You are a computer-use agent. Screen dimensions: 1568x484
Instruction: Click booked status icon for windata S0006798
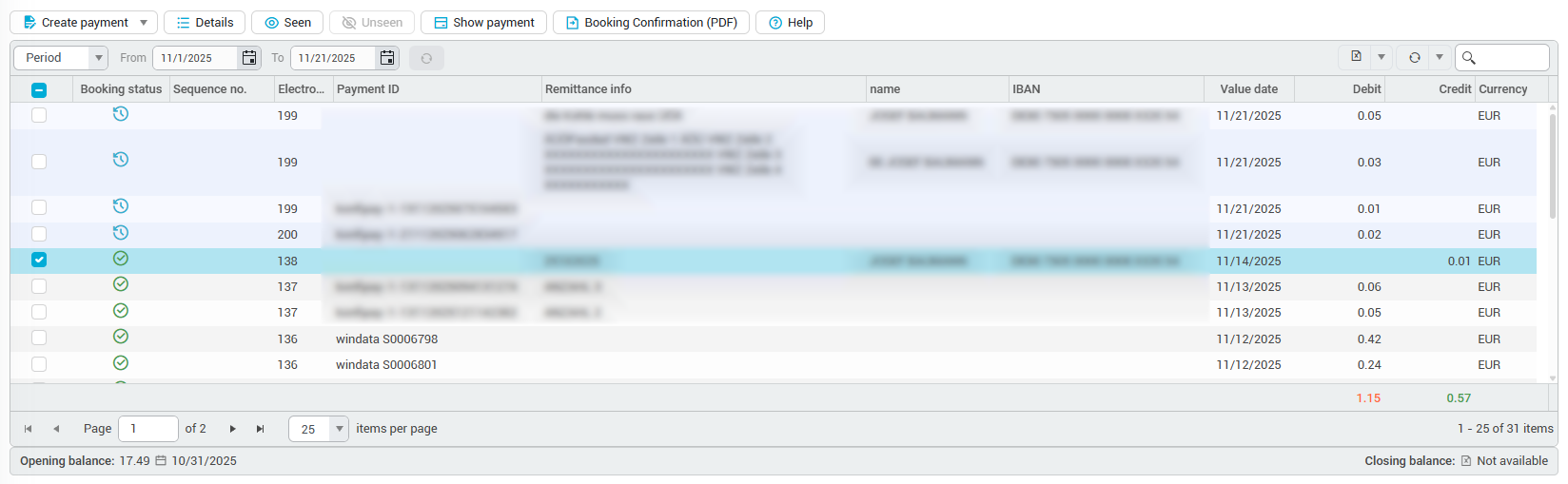121,337
